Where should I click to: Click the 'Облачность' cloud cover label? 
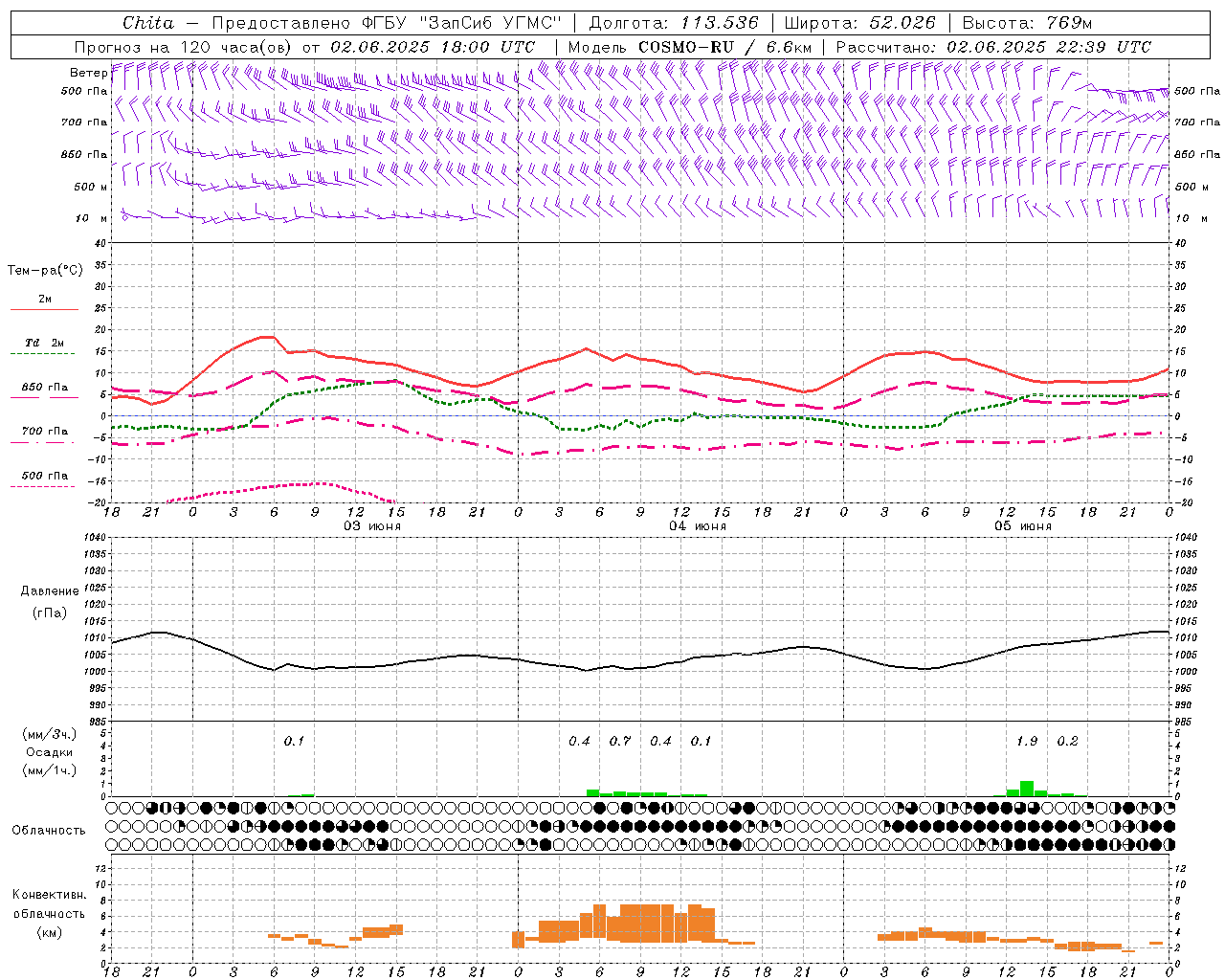point(49,831)
